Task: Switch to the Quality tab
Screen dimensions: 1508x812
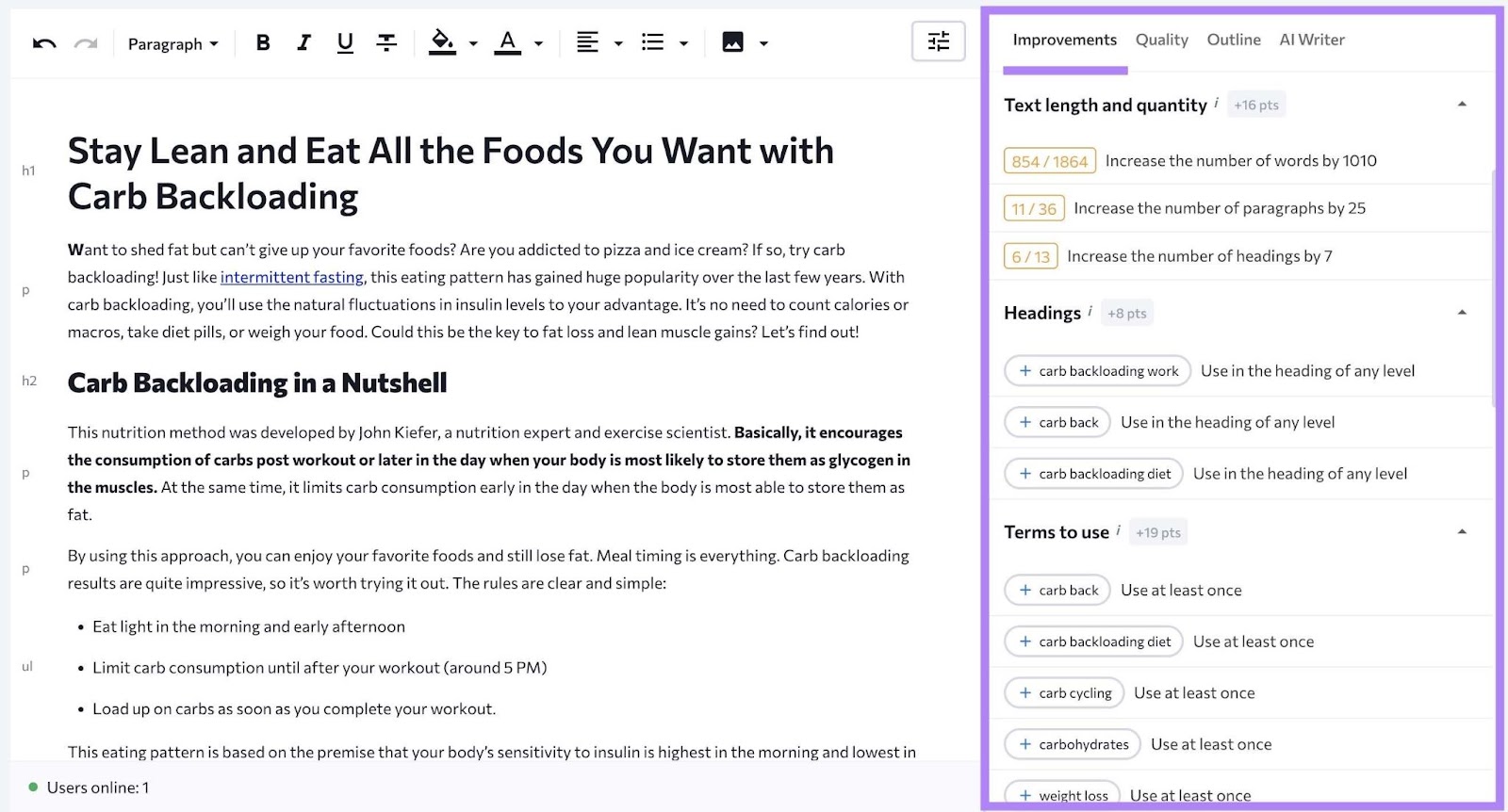Action: point(1161,40)
